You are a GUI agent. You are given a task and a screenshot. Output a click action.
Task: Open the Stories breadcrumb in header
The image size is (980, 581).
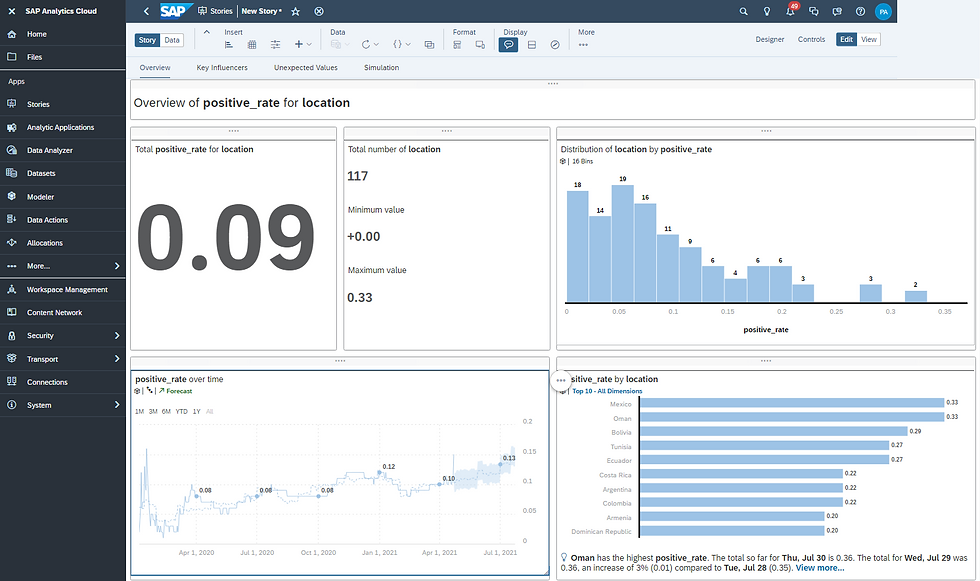[215, 11]
